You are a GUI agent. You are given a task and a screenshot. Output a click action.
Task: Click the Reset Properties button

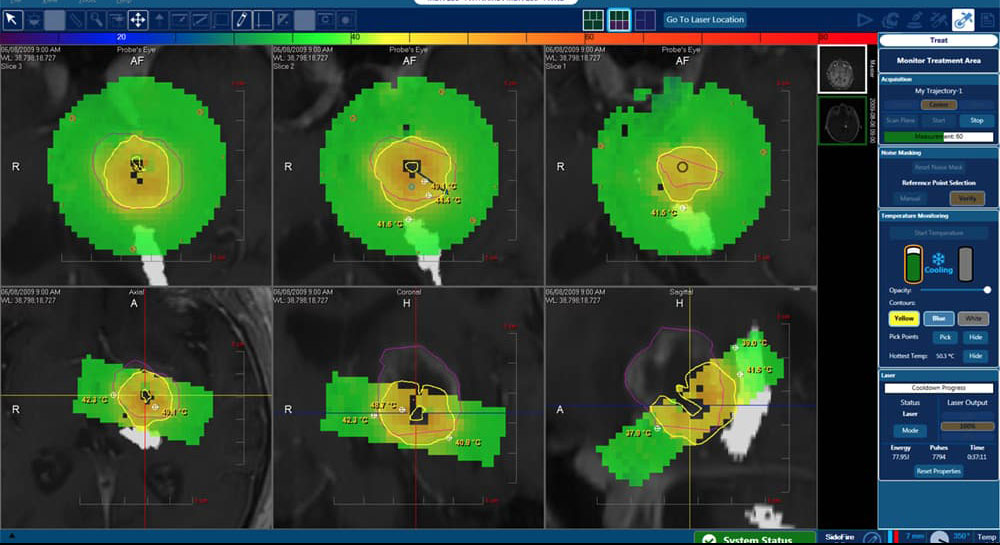(x=938, y=471)
